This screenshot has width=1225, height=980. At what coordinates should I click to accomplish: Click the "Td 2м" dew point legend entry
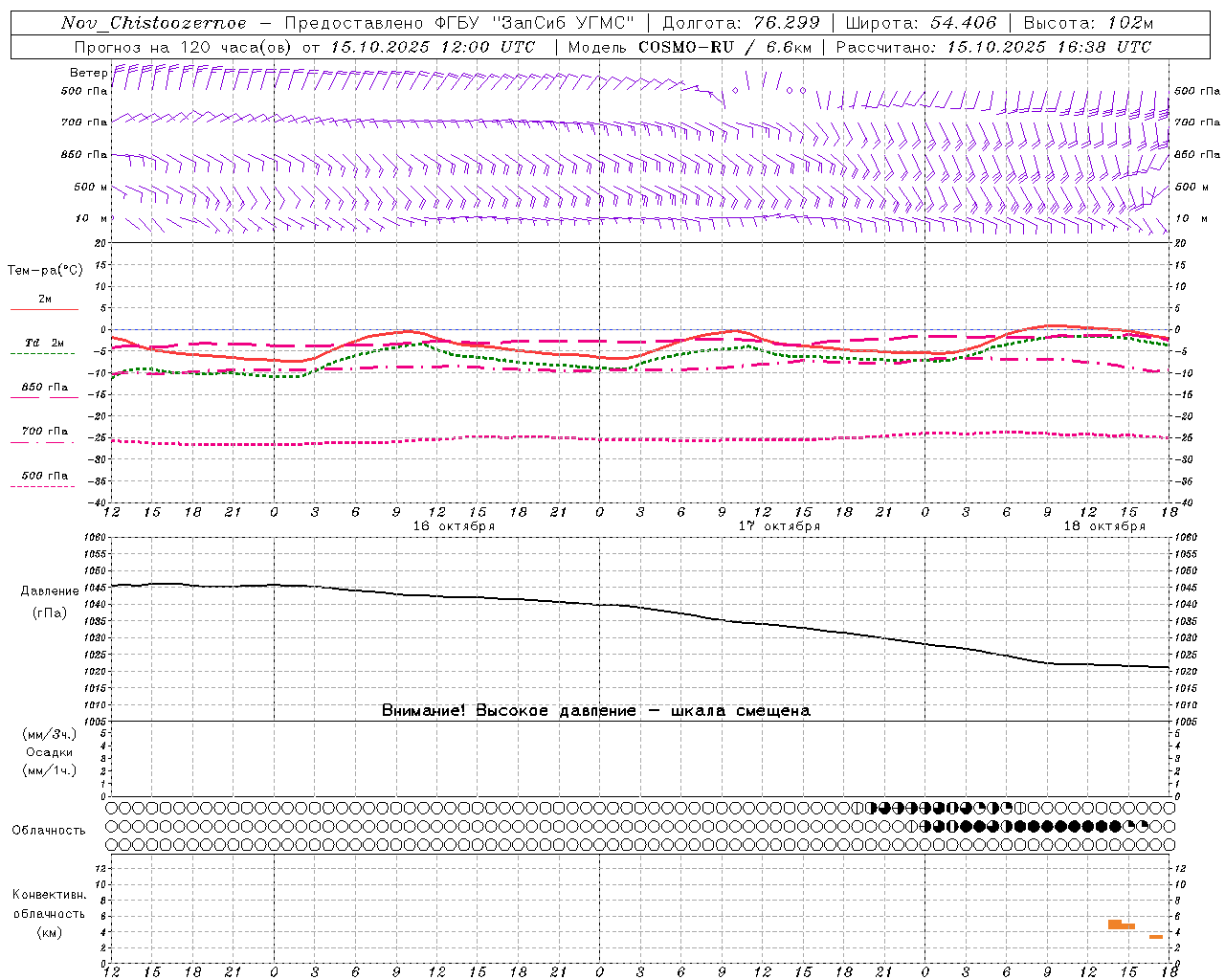(44, 343)
